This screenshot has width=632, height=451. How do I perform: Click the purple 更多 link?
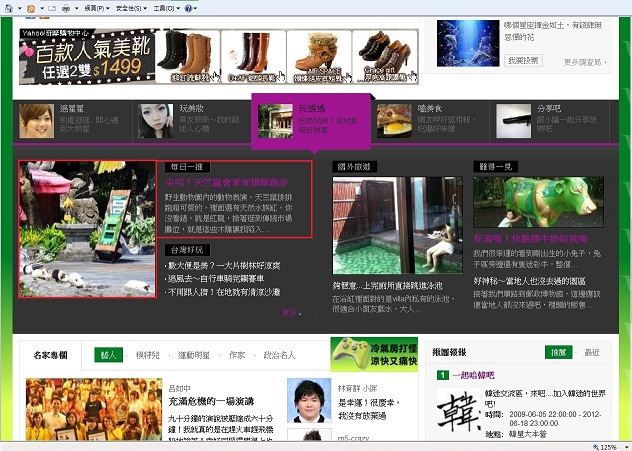point(291,313)
